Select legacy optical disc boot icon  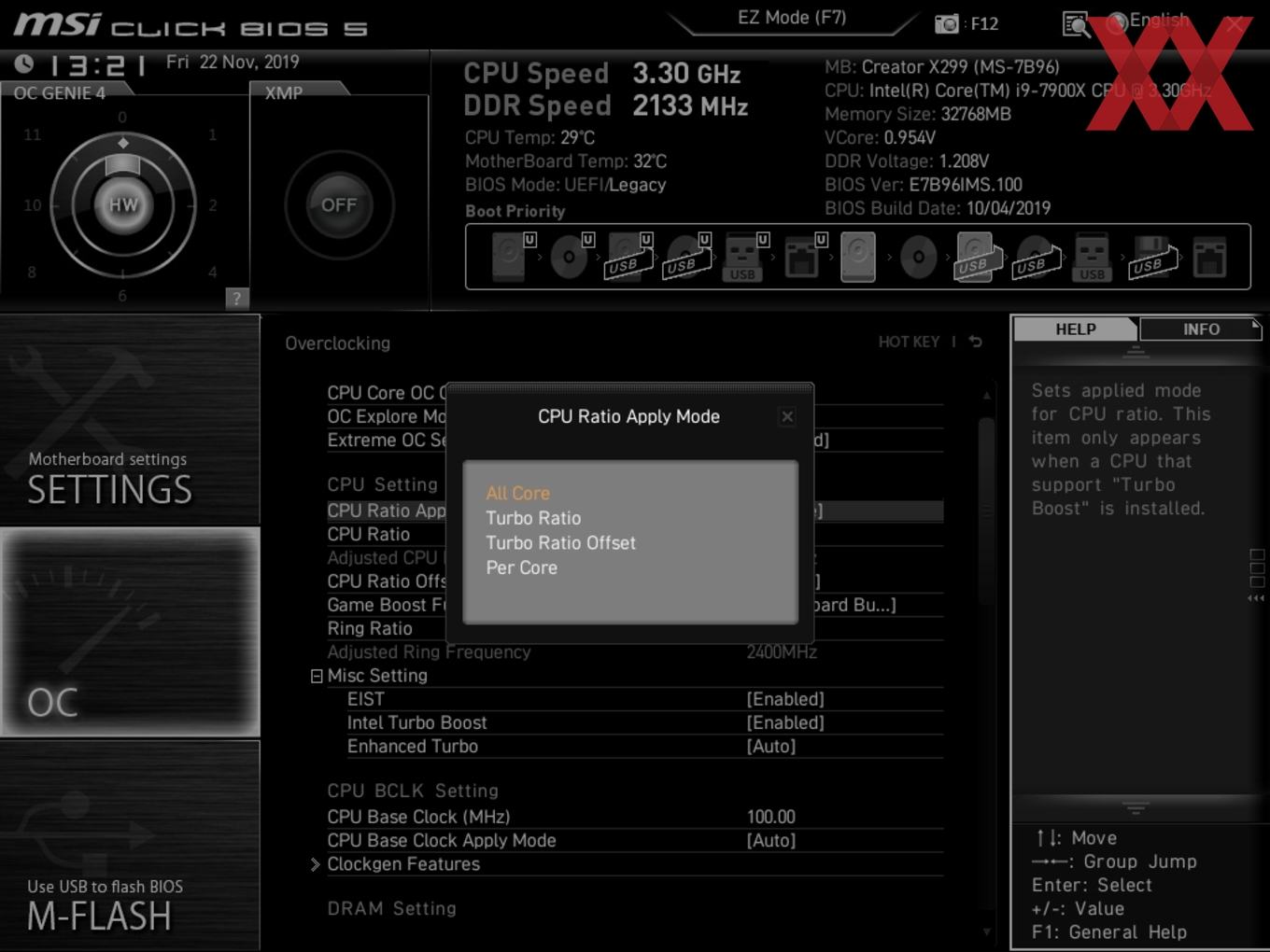918,257
